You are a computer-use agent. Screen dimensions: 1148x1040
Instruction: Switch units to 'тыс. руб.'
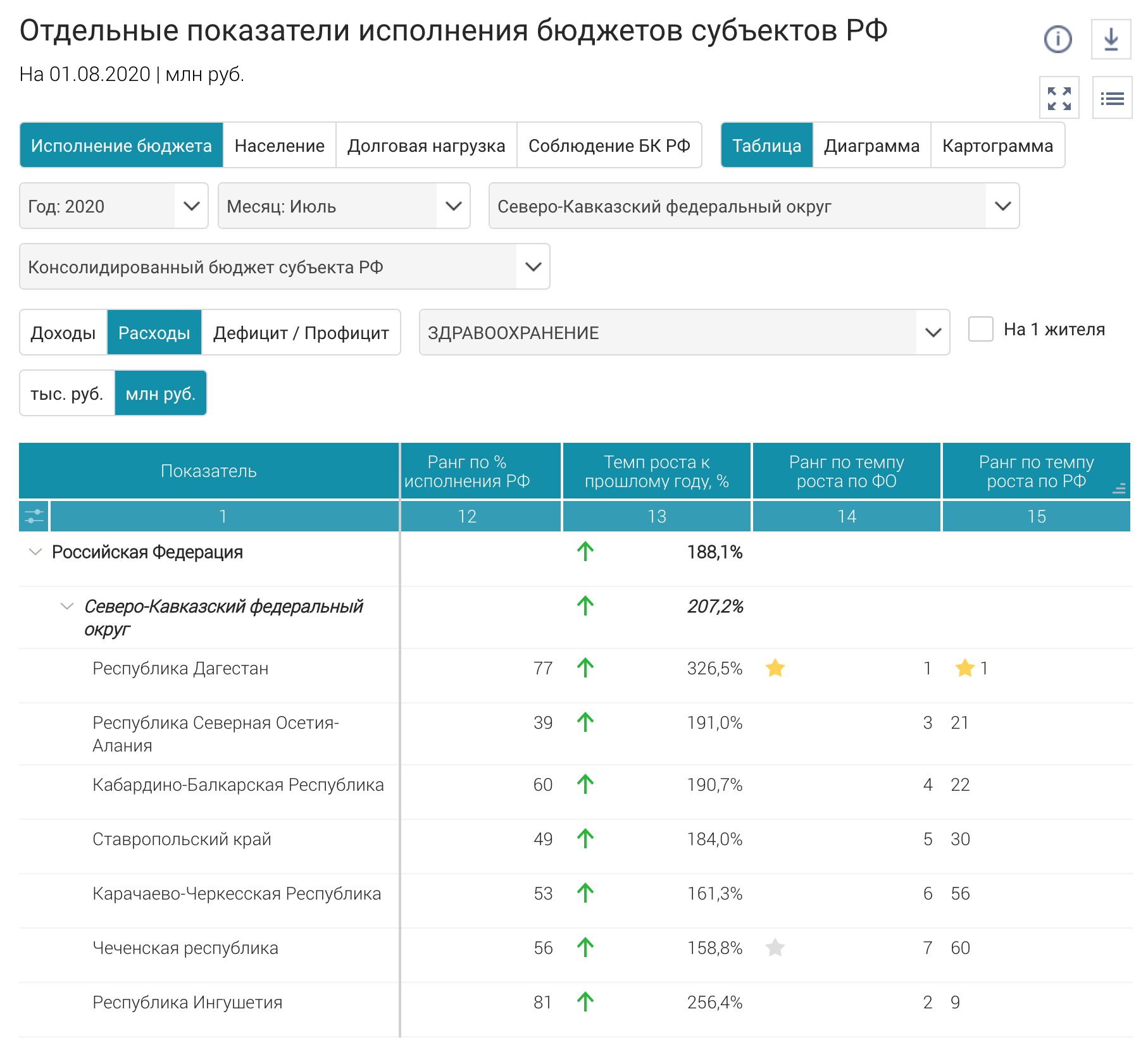click(67, 393)
